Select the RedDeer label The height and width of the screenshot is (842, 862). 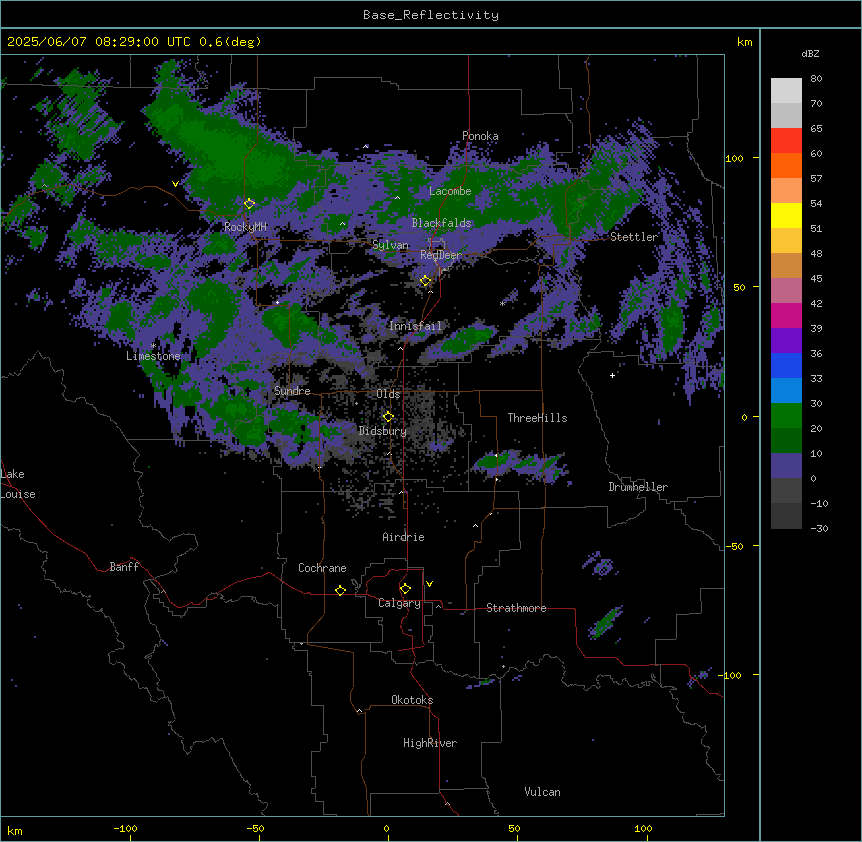coord(441,255)
